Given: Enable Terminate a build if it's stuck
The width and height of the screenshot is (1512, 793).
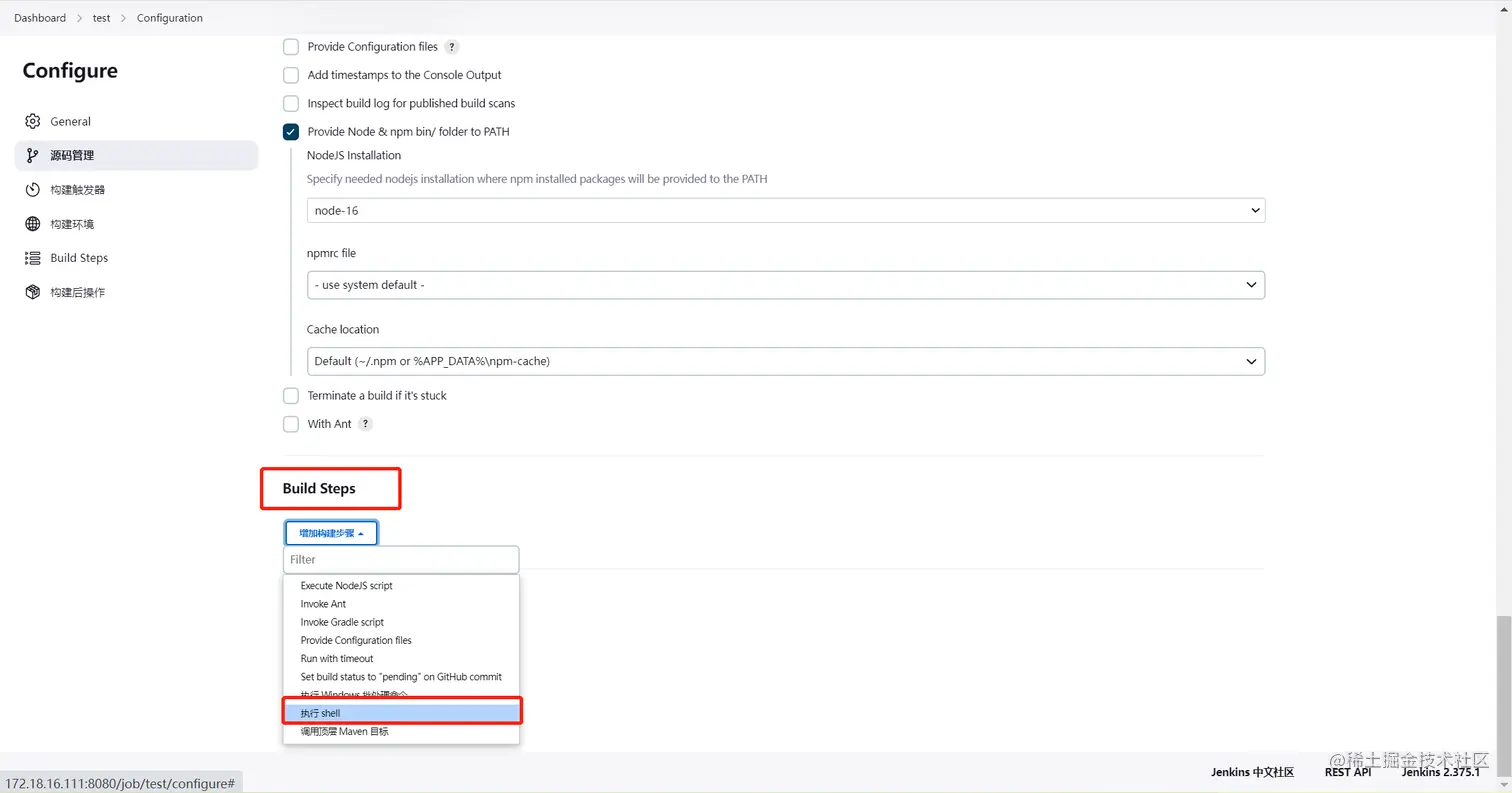Looking at the screenshot, I should point(291,395).
